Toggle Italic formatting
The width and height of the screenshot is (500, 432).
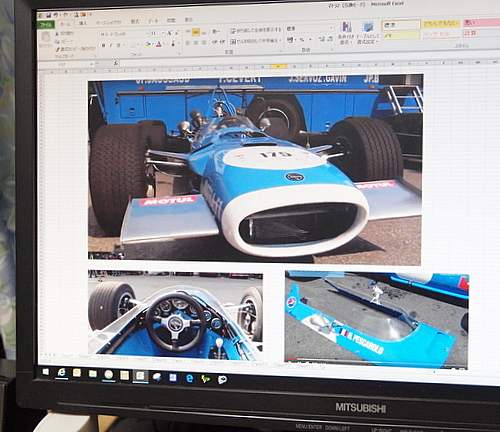(111, 45)
